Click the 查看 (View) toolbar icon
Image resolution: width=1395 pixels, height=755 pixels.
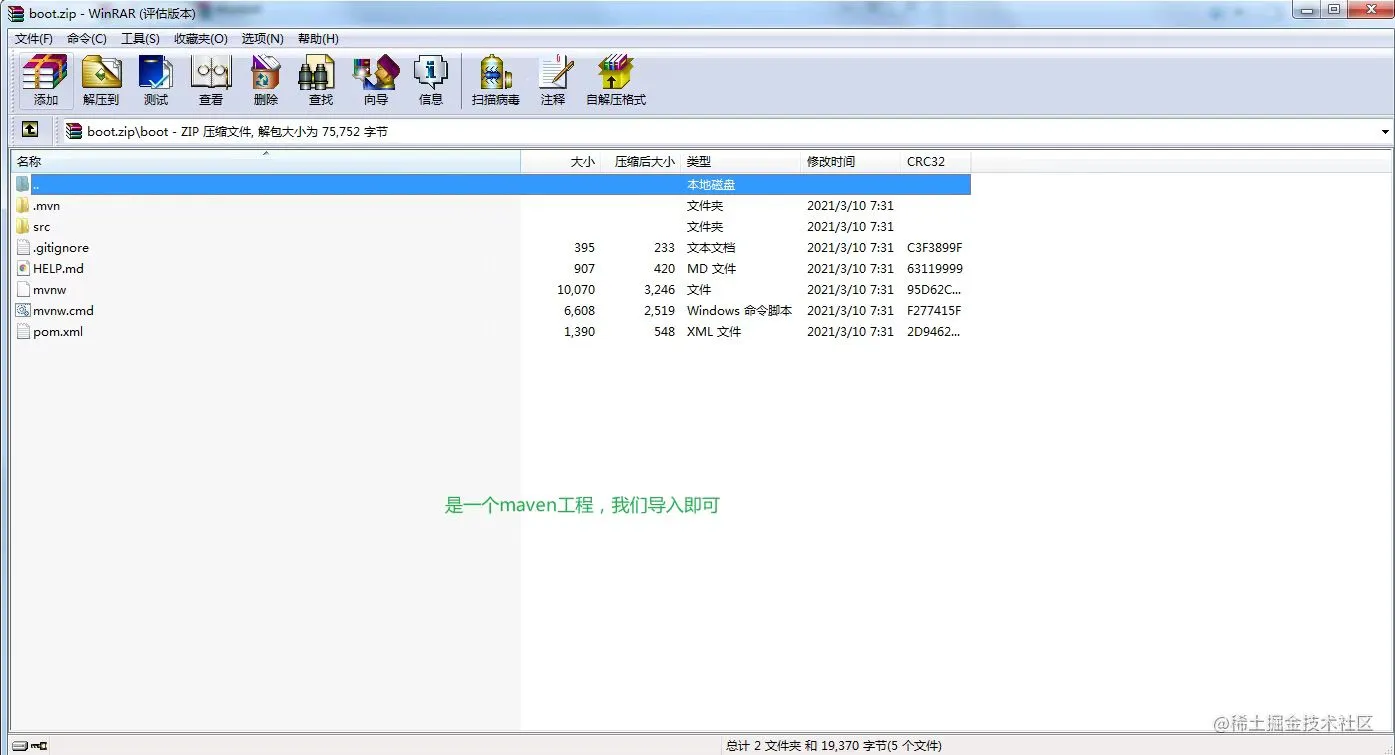point(211,80)
